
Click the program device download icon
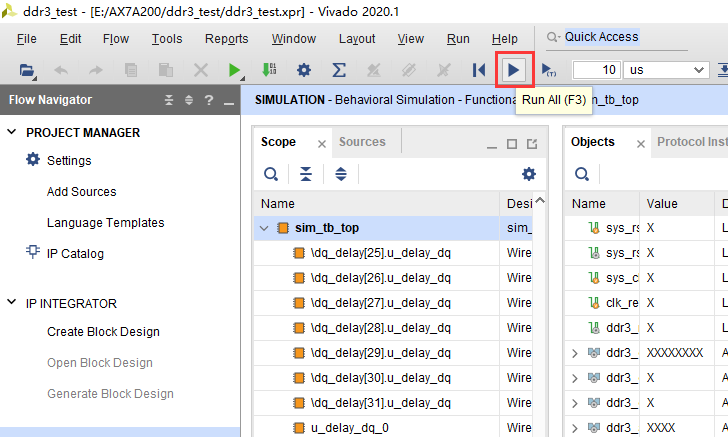pos(269,70)
